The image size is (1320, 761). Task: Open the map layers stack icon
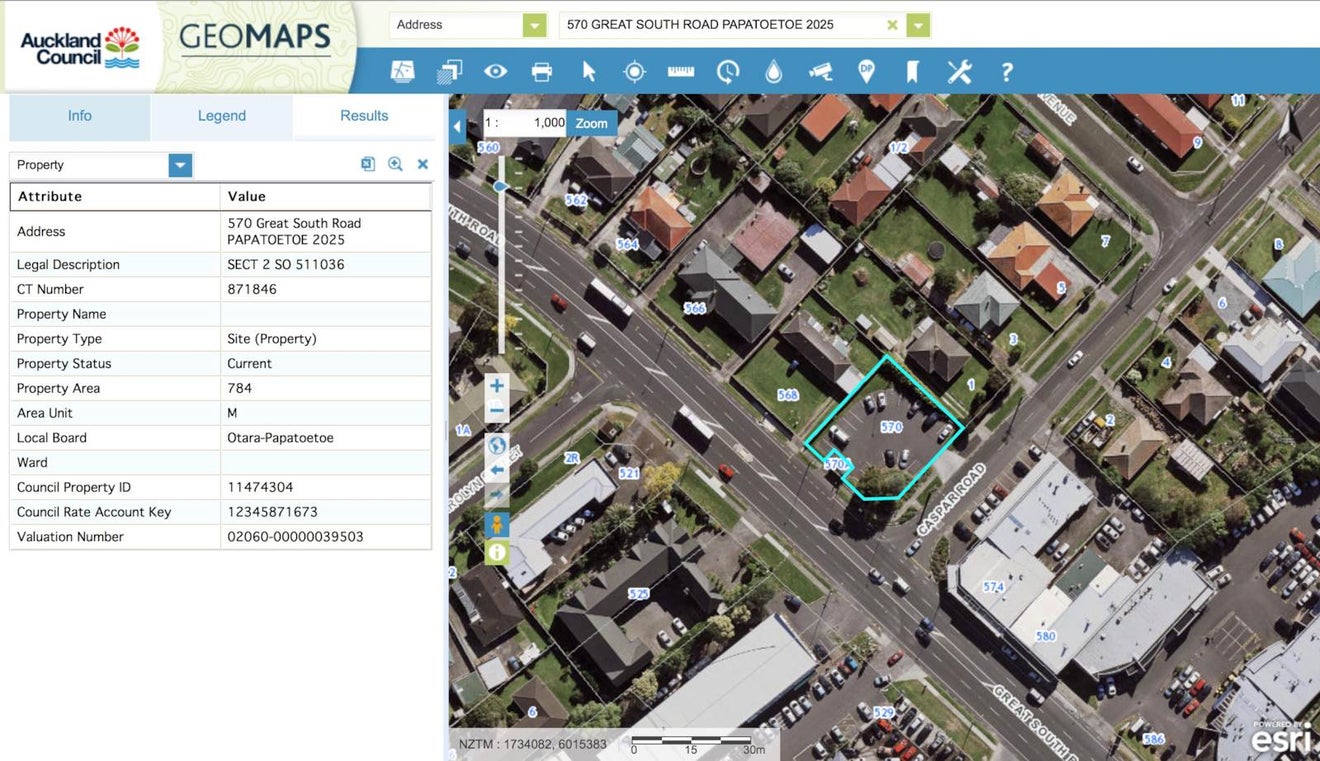(450, 71)
